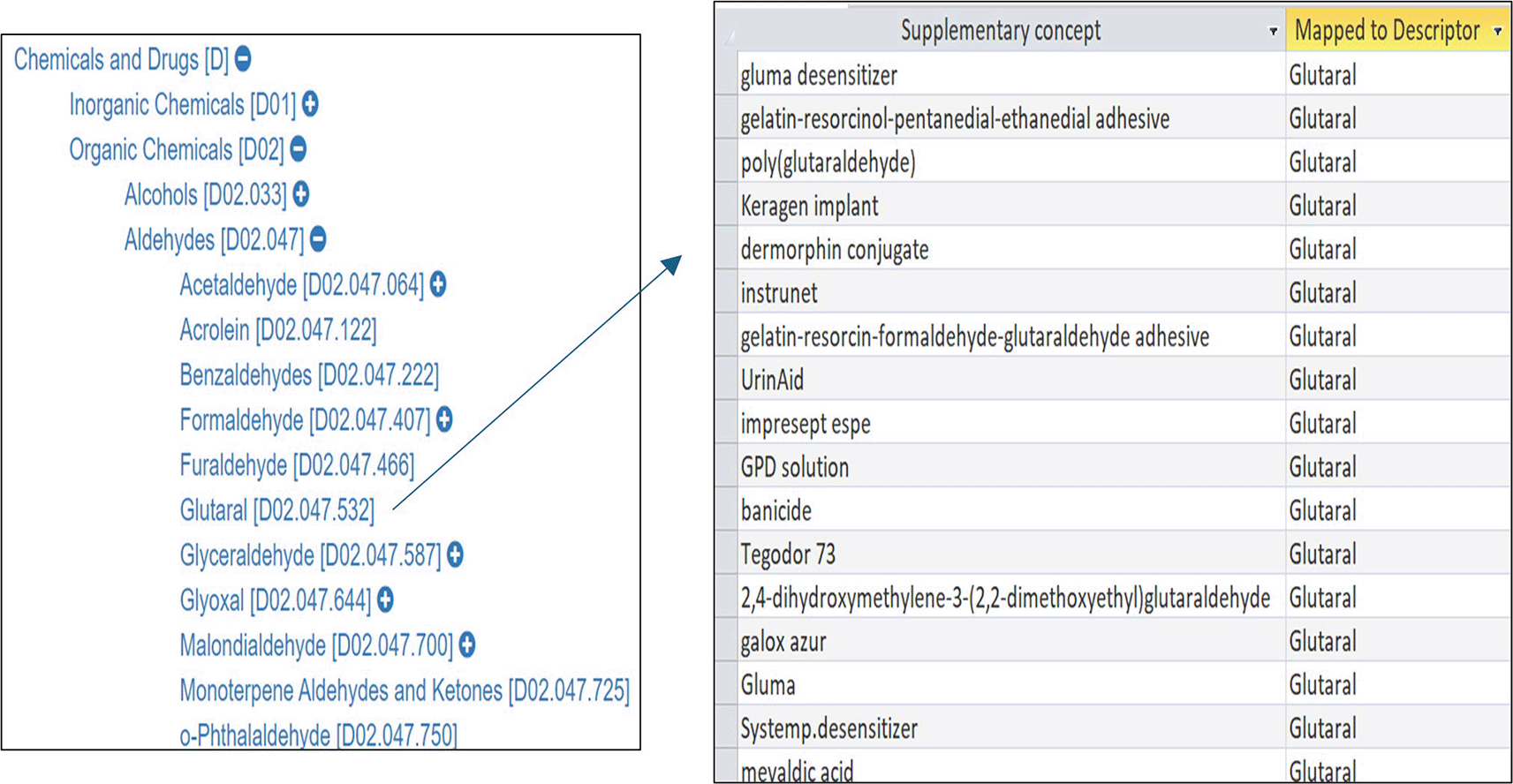Viewport: 1513px width, 784px height.
Task: Open the Aldehydes [D02.047] link
Action: point(215,239)
